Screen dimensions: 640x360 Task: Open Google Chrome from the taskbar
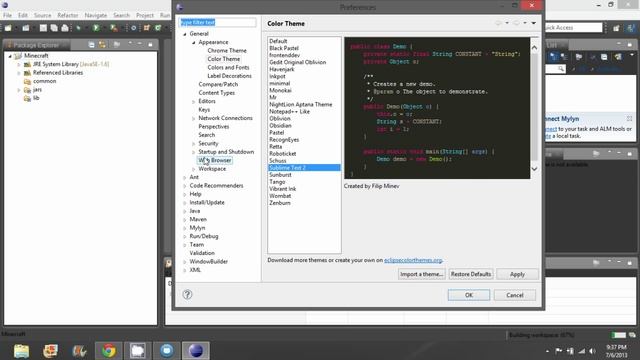click(109, 351)
